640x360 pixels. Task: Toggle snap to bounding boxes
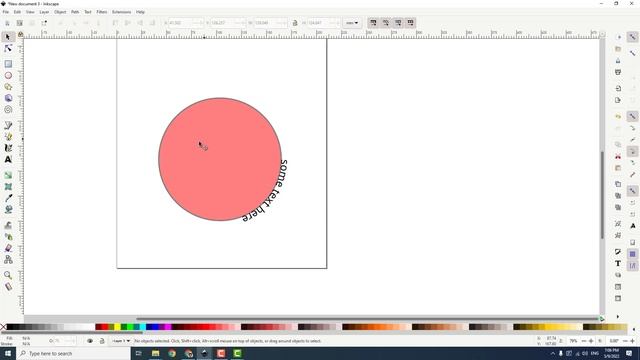pos(632,53)
